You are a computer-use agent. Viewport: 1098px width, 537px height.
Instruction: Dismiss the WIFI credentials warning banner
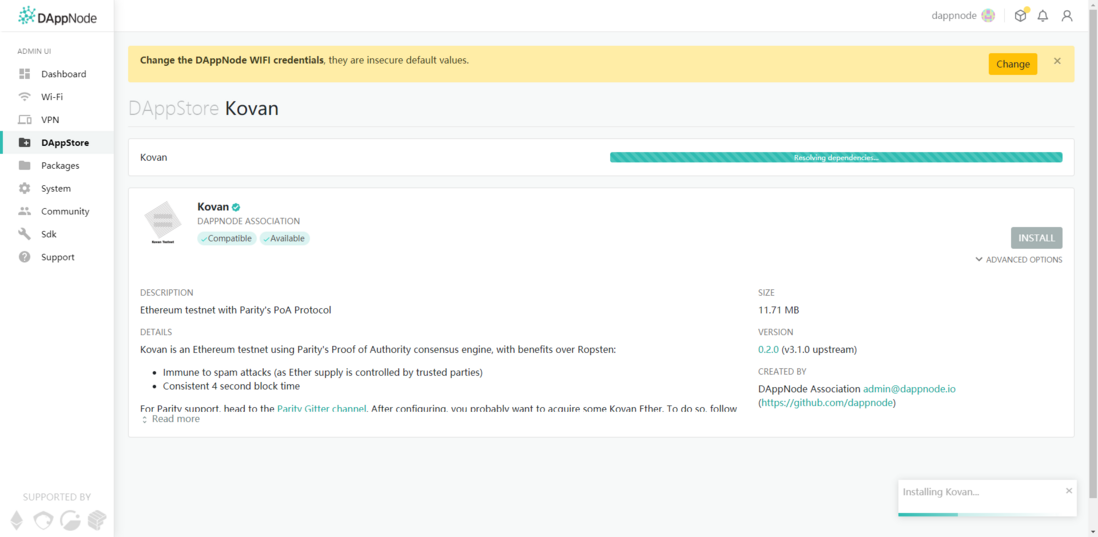coord(1057,61)
